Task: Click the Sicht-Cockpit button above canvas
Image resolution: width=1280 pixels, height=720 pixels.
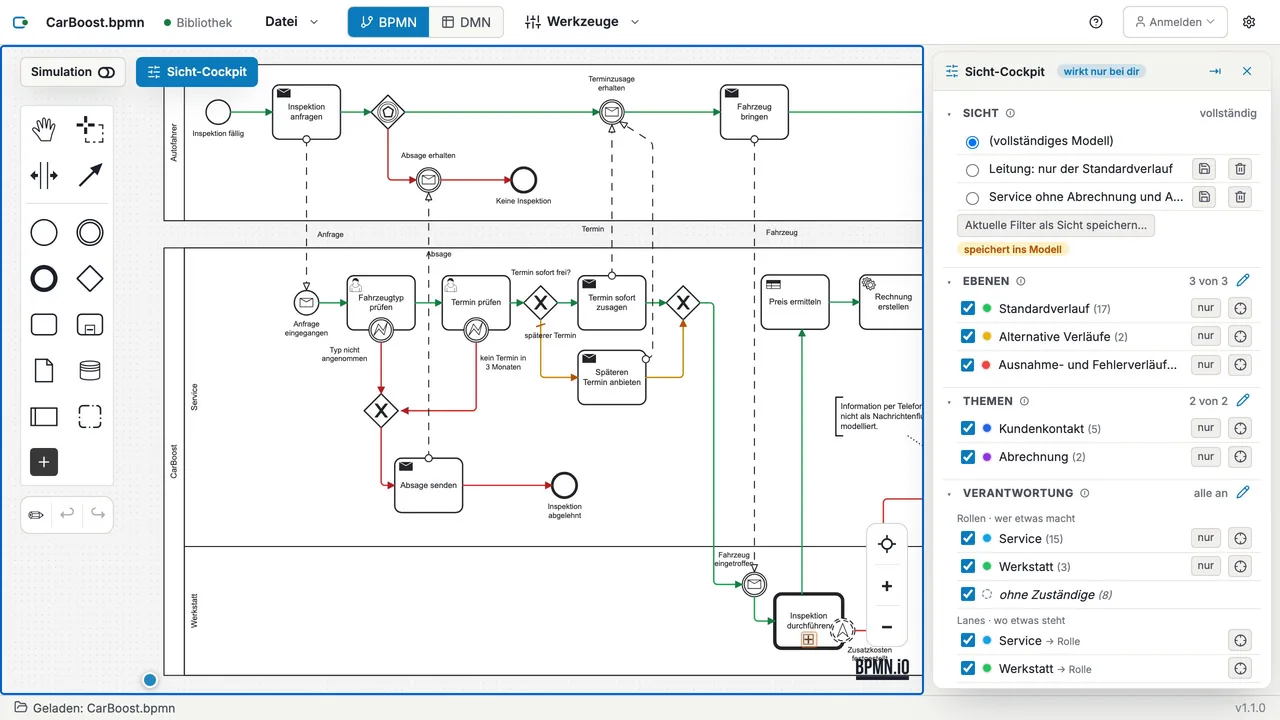Action: pyautogui.click(x=197, y=72)
